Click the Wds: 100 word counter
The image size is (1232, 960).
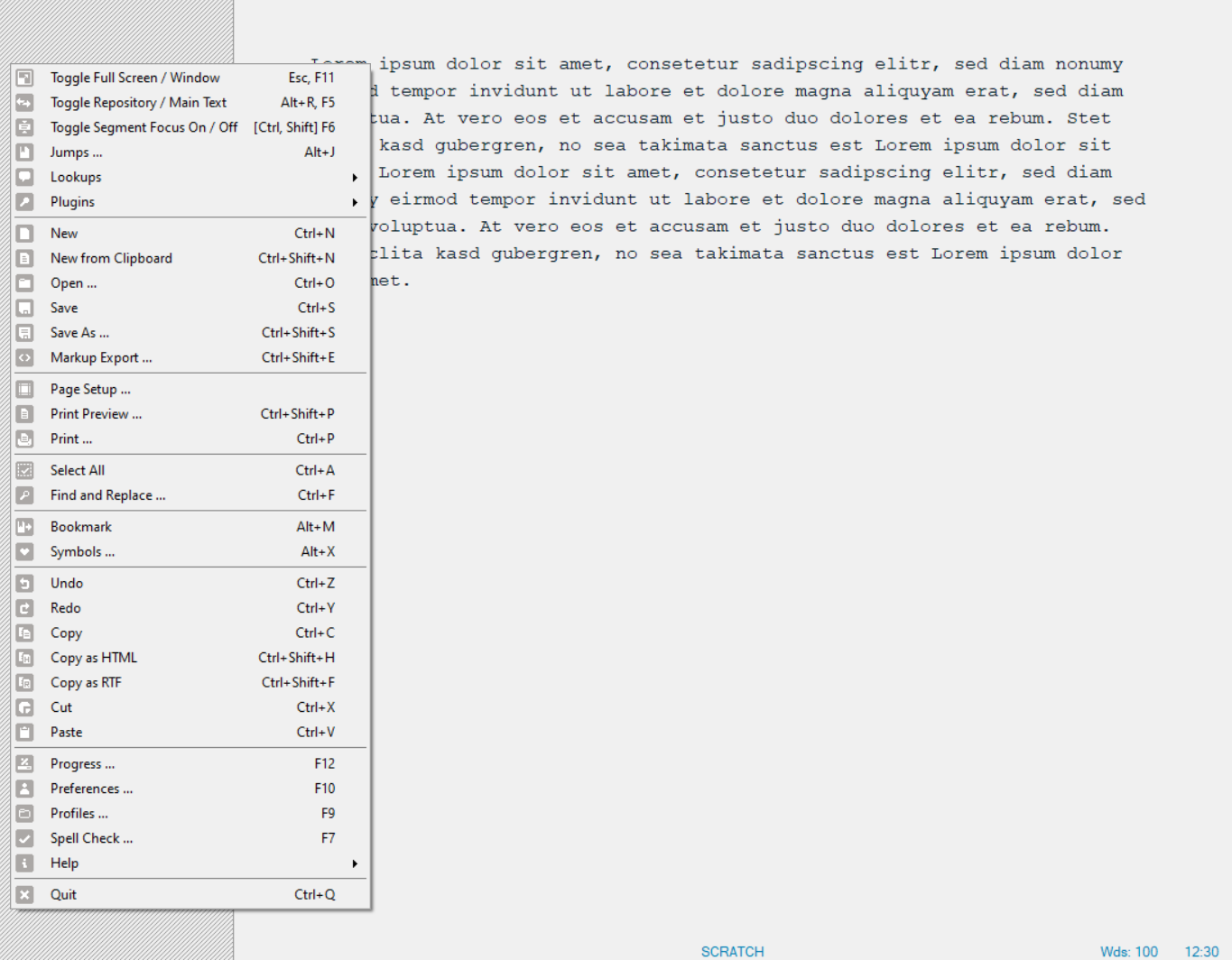coord(1129,952)
